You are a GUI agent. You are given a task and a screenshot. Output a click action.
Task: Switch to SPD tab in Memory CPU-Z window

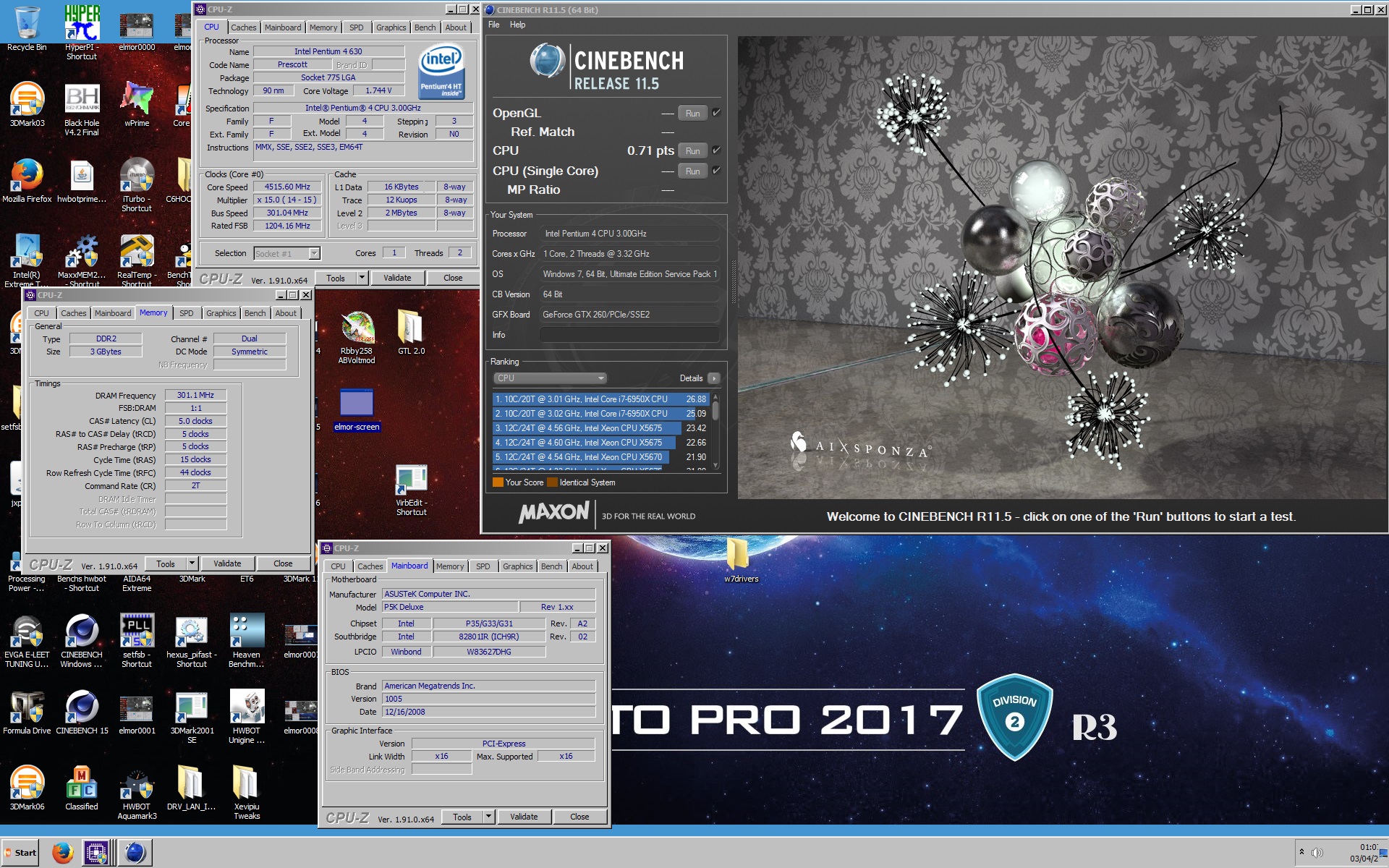click(x=187, y=313)
